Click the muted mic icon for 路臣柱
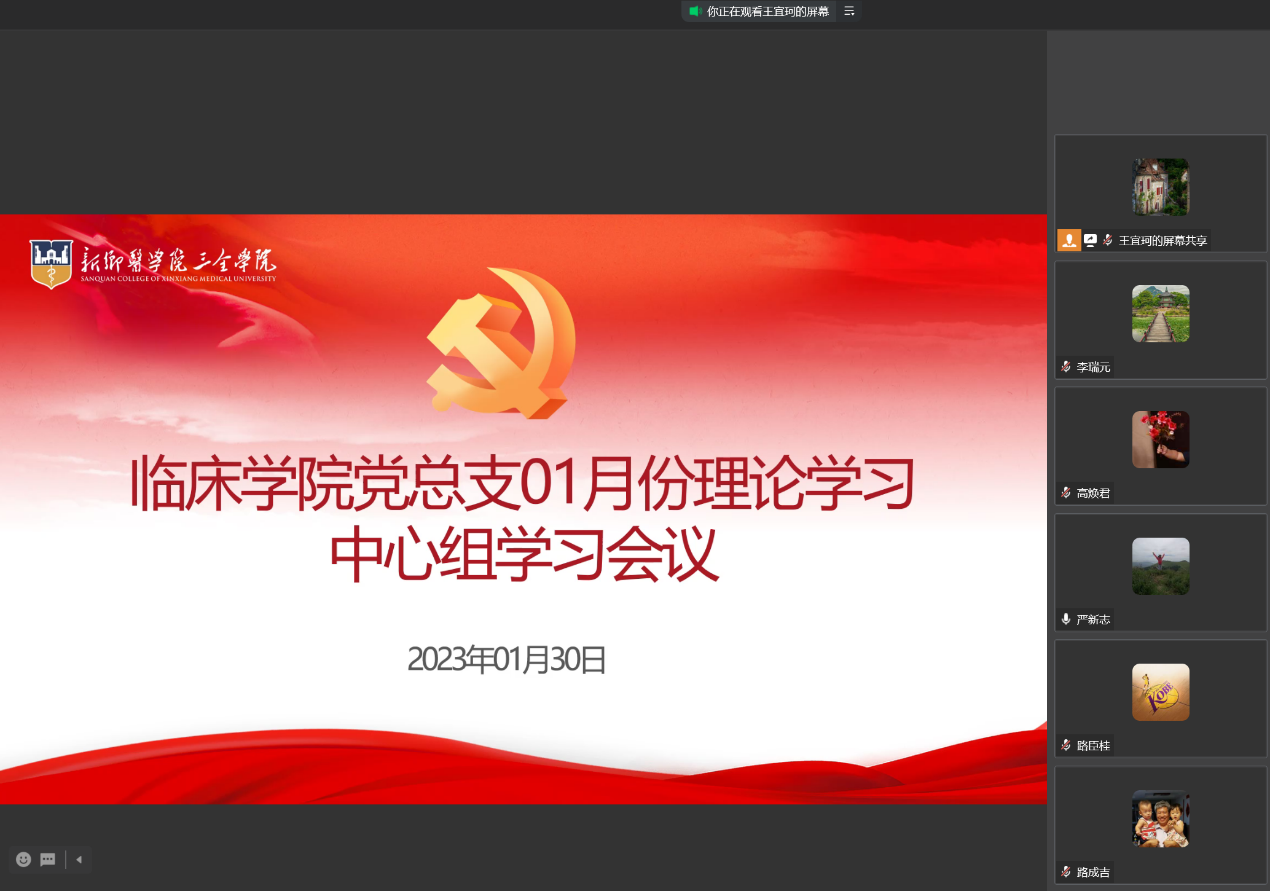 tap(1066, 745)
